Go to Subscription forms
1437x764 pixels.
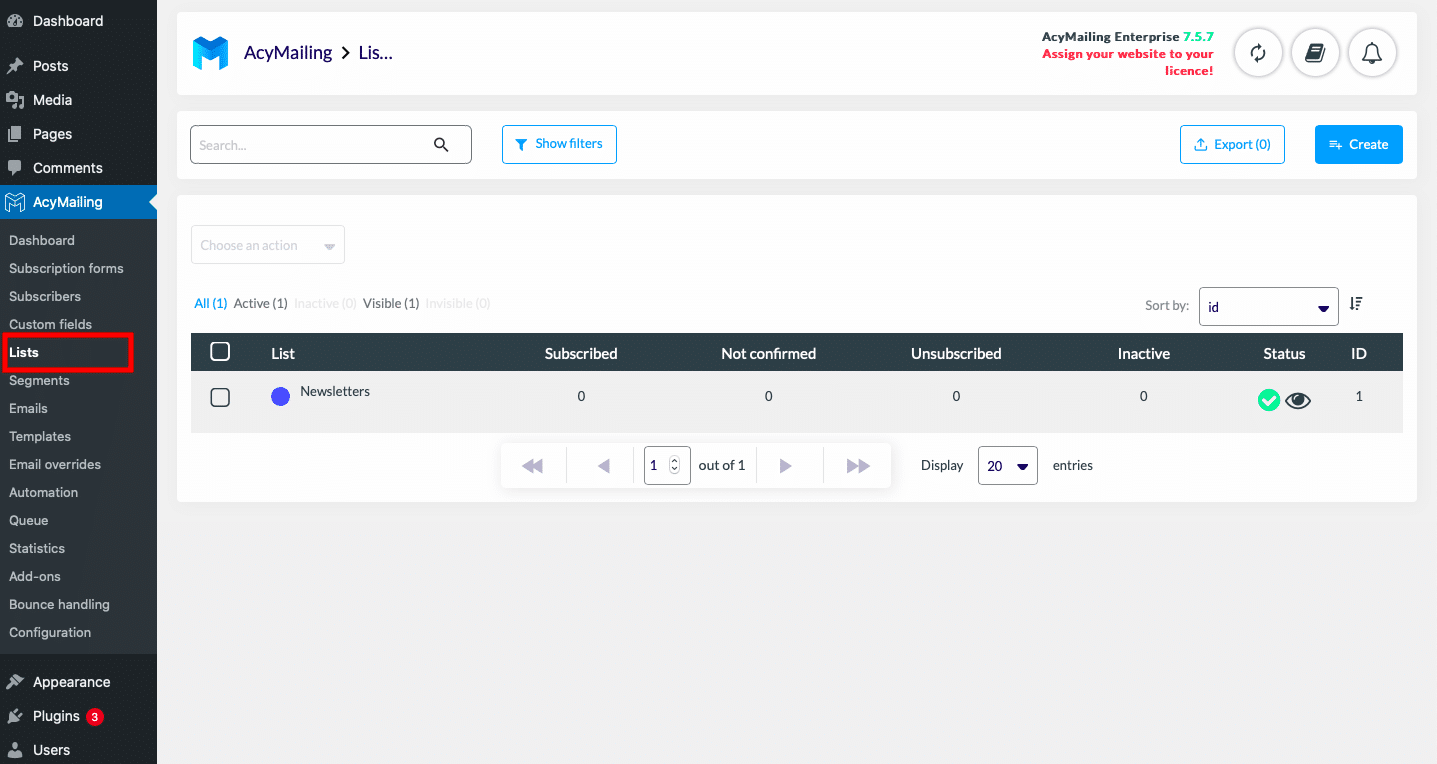tap(66, 268)
